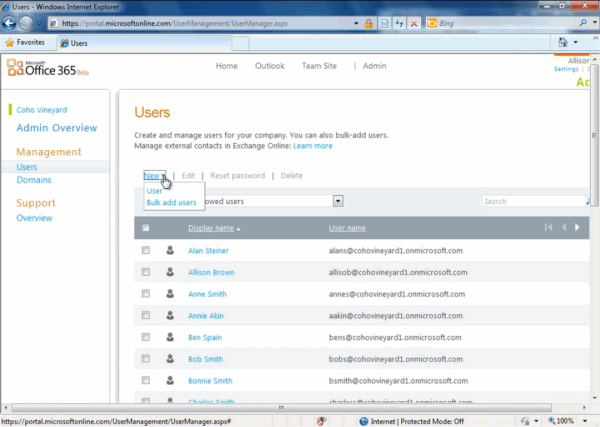Check the box for Bob Smith
Viewport: 600px width, 427px height.
point(145,359)
